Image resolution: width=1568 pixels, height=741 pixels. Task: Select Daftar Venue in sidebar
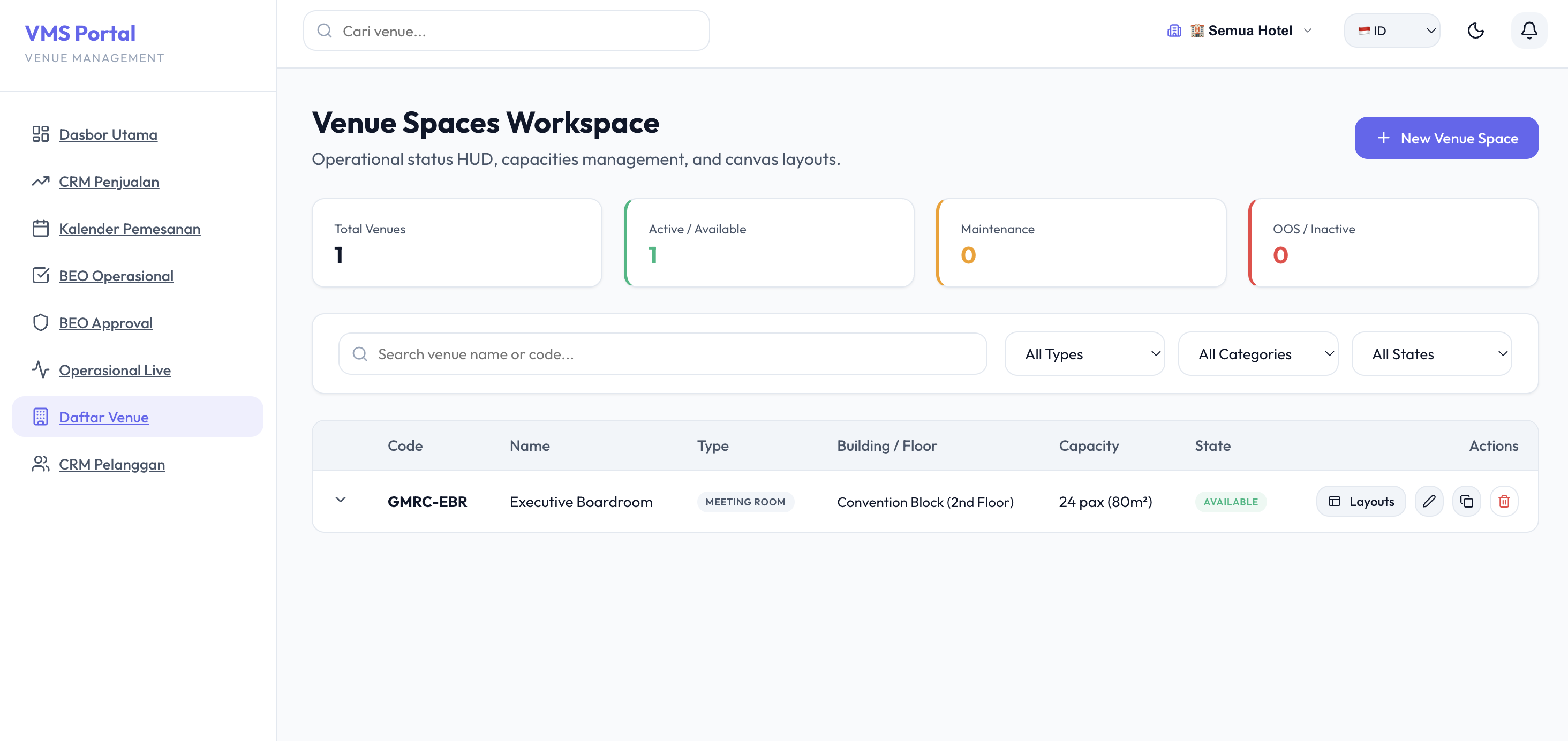[x=138, y=417]
